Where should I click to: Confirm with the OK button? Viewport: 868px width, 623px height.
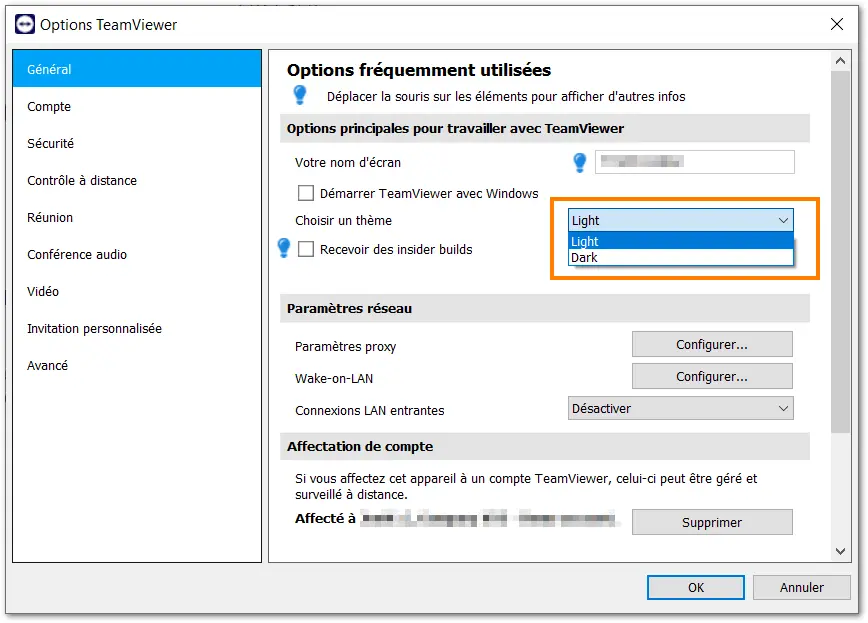696,587
